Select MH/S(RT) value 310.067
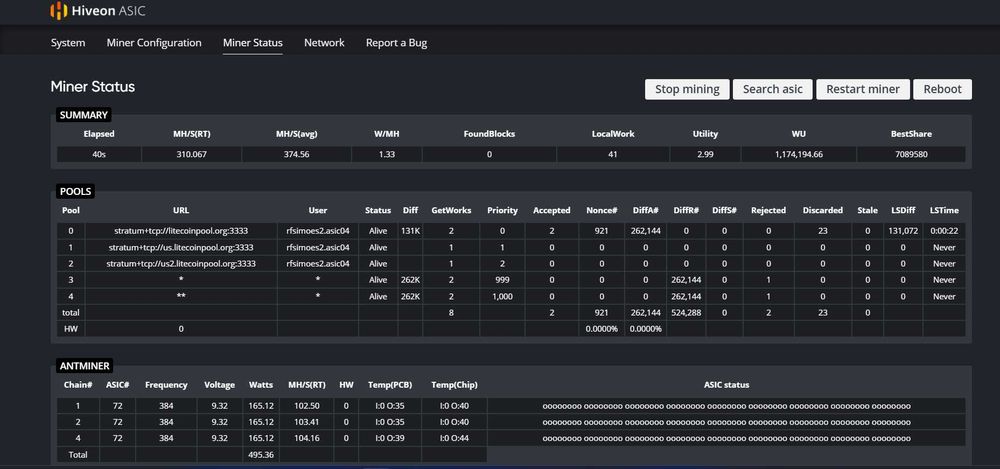 click(192, 154)
